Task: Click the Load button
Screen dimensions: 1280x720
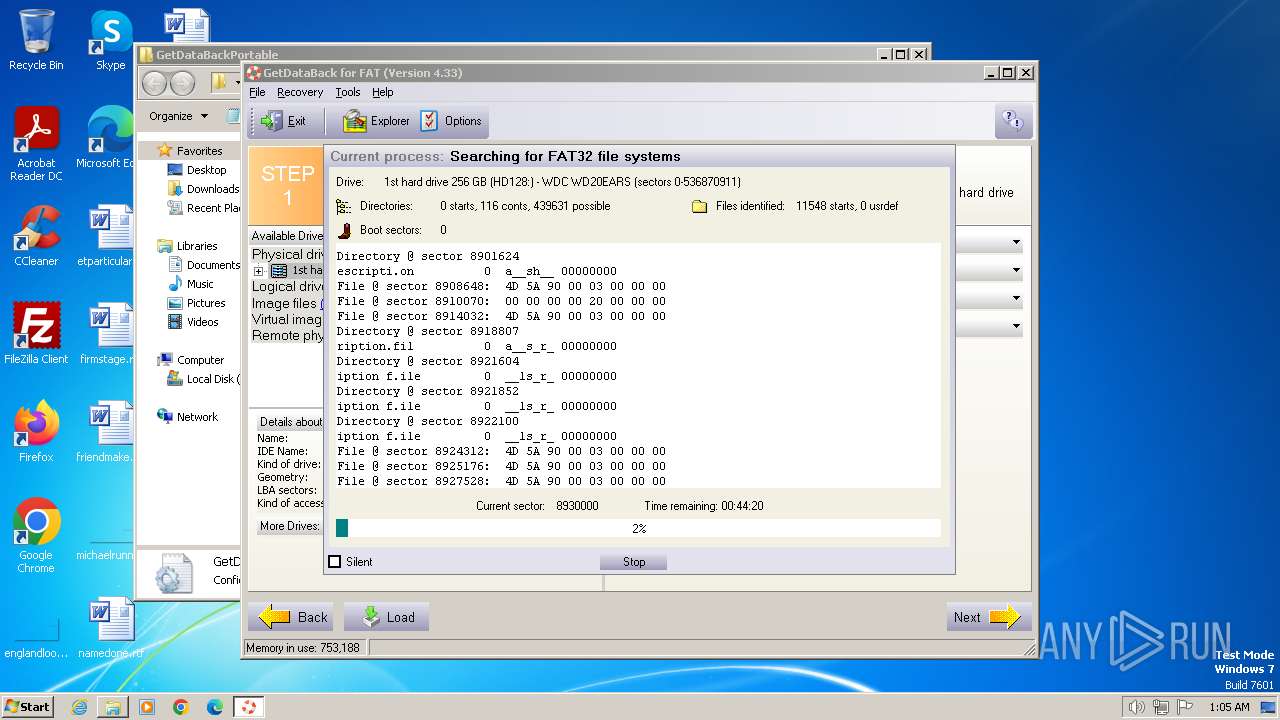Action: coord(386,617)
